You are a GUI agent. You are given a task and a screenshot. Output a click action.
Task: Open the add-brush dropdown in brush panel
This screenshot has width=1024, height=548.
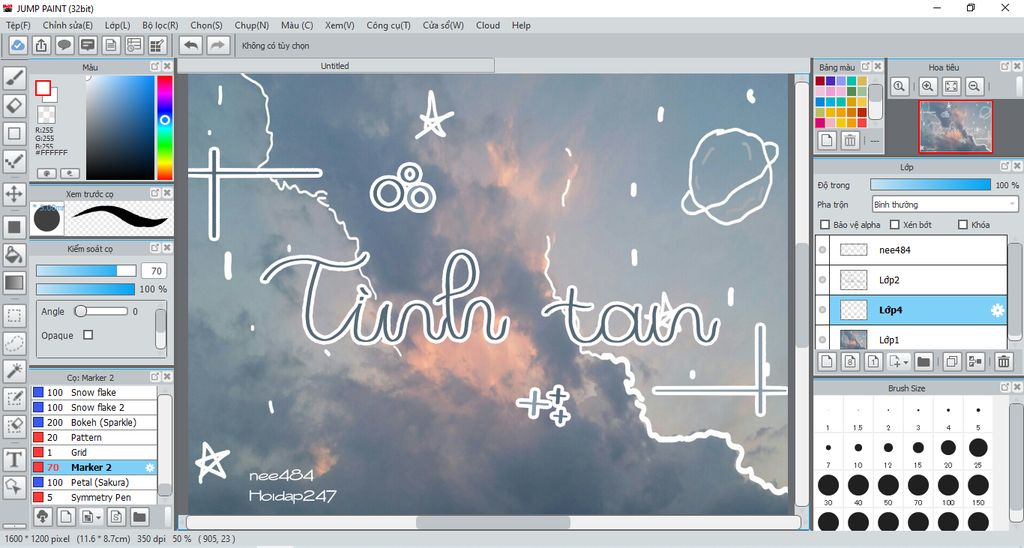pyautogui.click(x=98, y=517)
